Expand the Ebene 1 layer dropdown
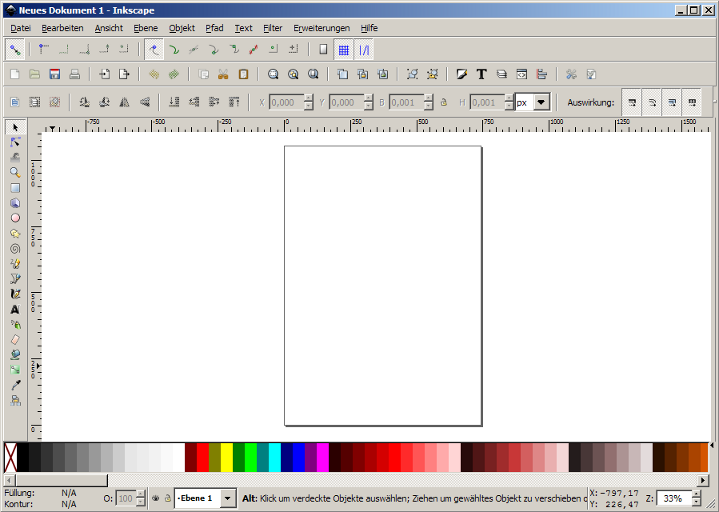Image resolution: width=719 pixels, height=512 pixels. click(227, 498)
